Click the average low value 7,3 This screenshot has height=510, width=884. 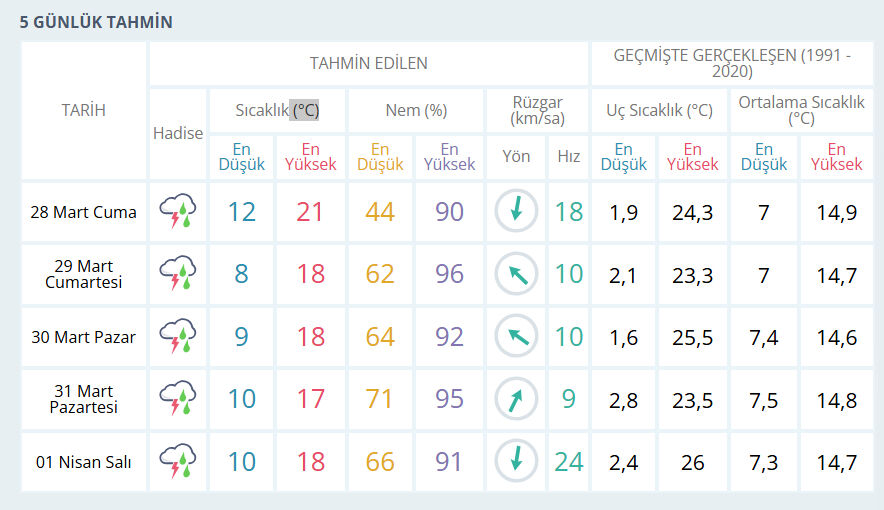[763, 463]
